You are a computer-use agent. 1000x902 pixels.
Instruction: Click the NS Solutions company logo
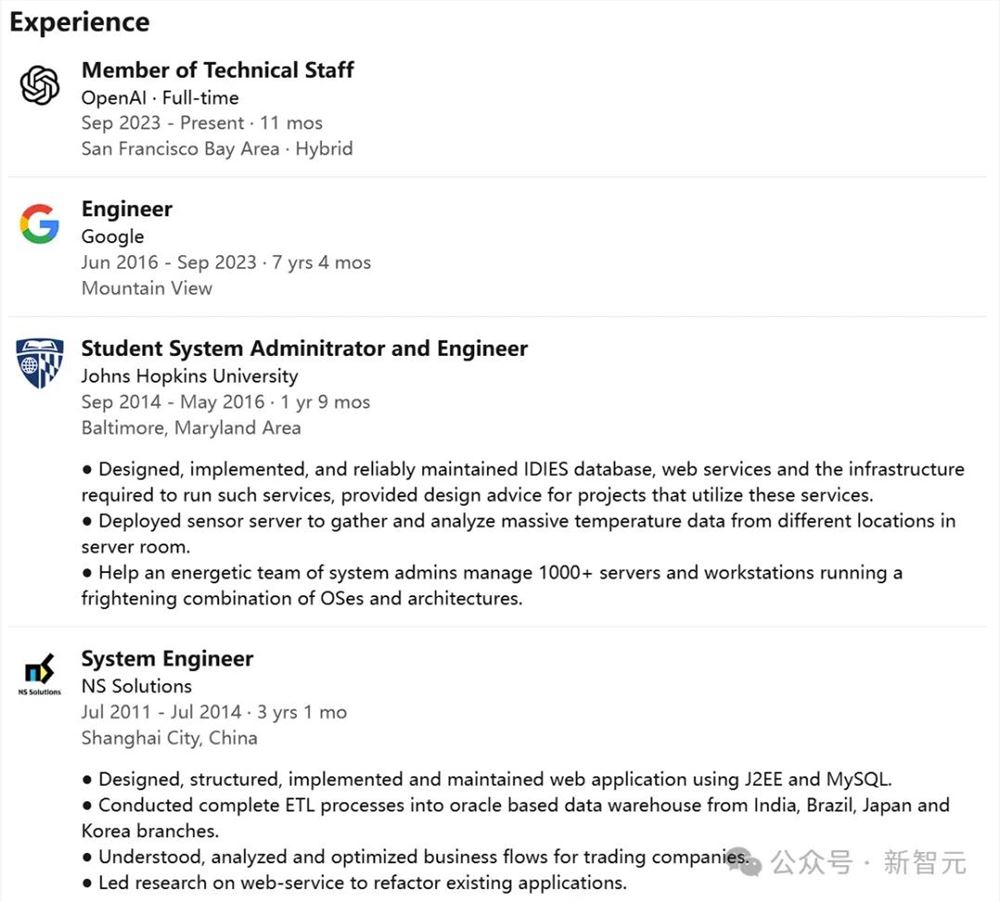[x=40, y=673]
